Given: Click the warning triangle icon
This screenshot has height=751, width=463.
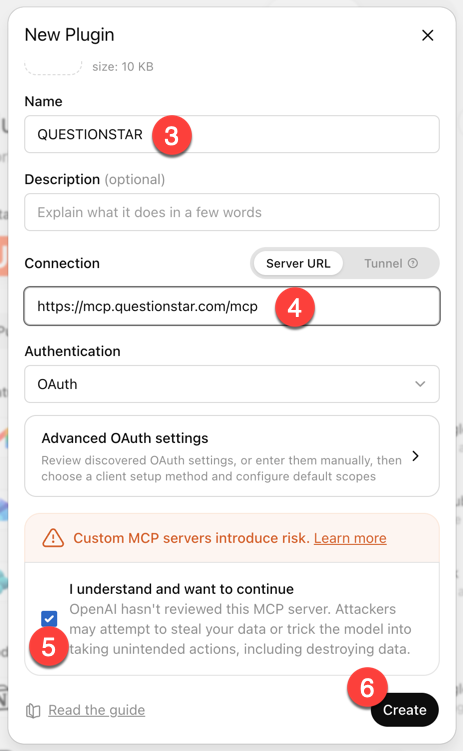Looking at the screenshot, I should tap(53, 538).
